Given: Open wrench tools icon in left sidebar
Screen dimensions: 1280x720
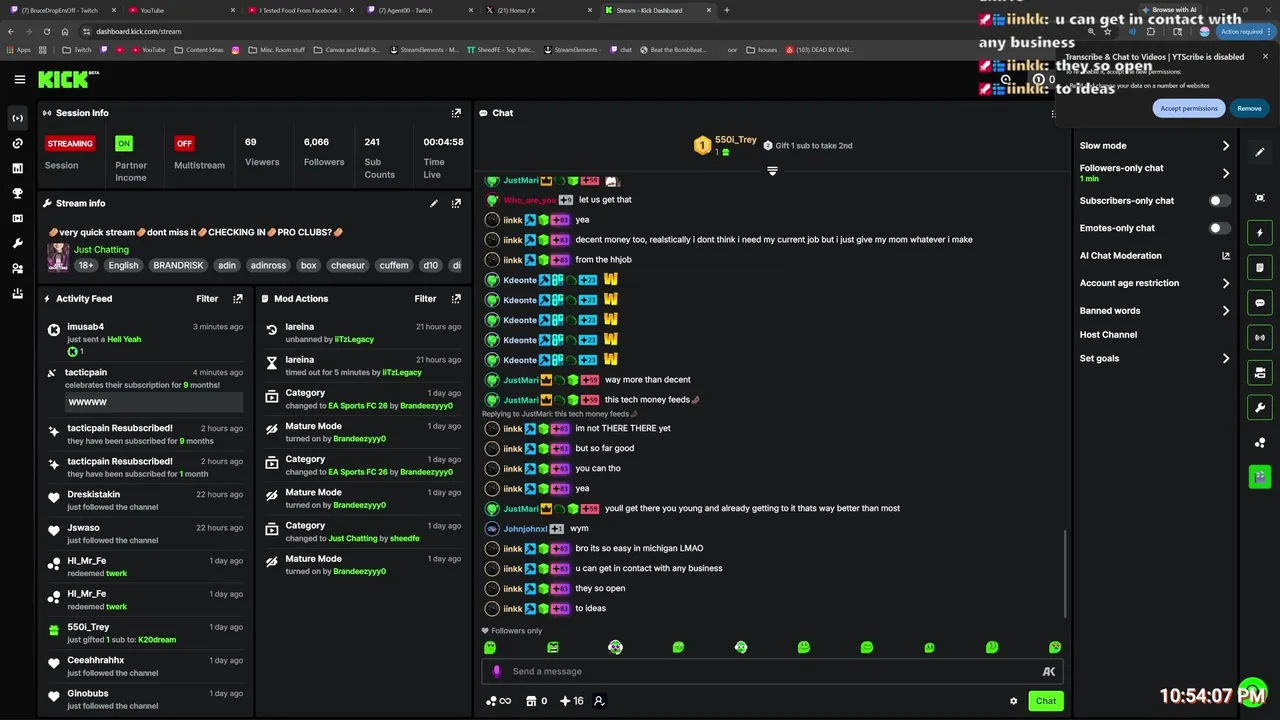Looking at the screenshot, I should [18, 243].
